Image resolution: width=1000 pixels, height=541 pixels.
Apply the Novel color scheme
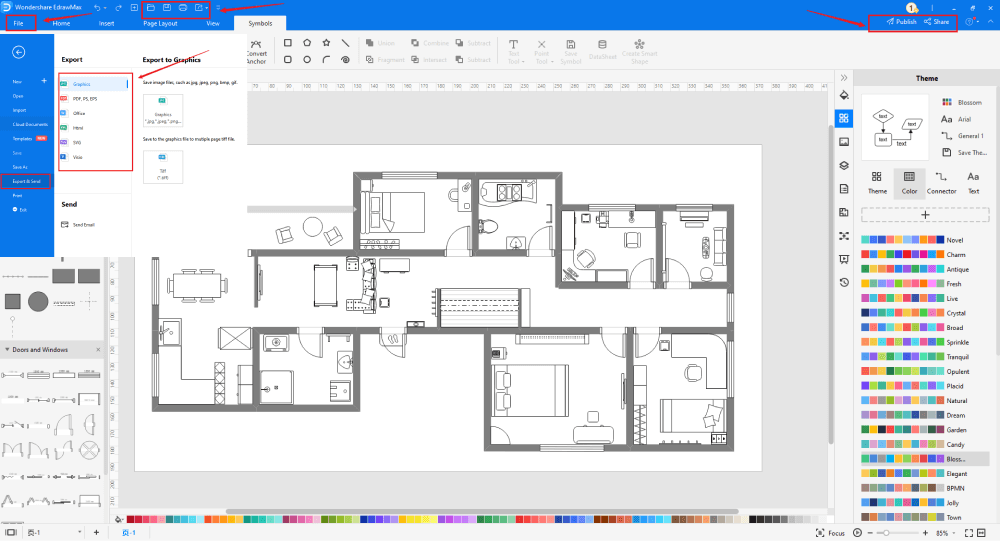tap(913, 240)
